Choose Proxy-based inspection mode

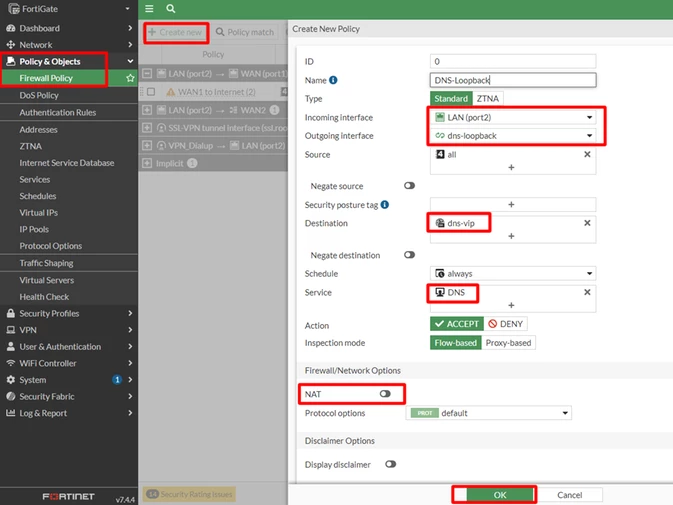(x=508, y=343)
